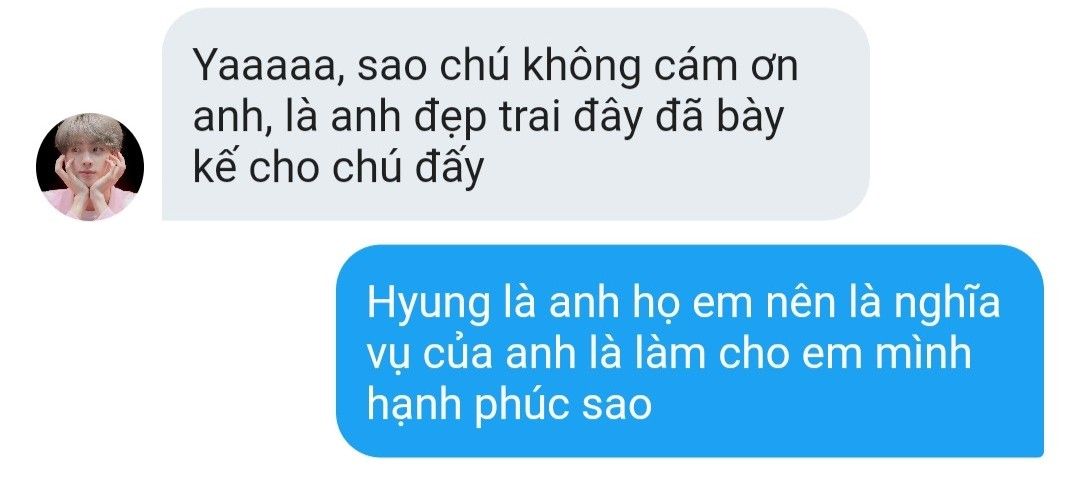Select the blue outgoing message bubble
The height and width of the screenshot is (479, 1080).
689,351
